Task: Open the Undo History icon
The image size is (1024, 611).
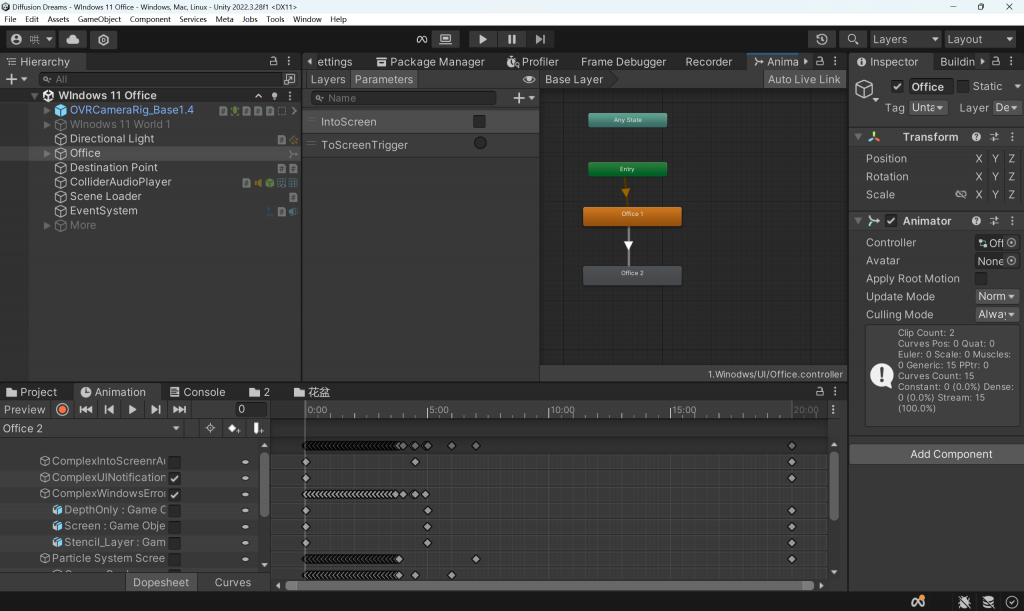Action: (822, 39)
